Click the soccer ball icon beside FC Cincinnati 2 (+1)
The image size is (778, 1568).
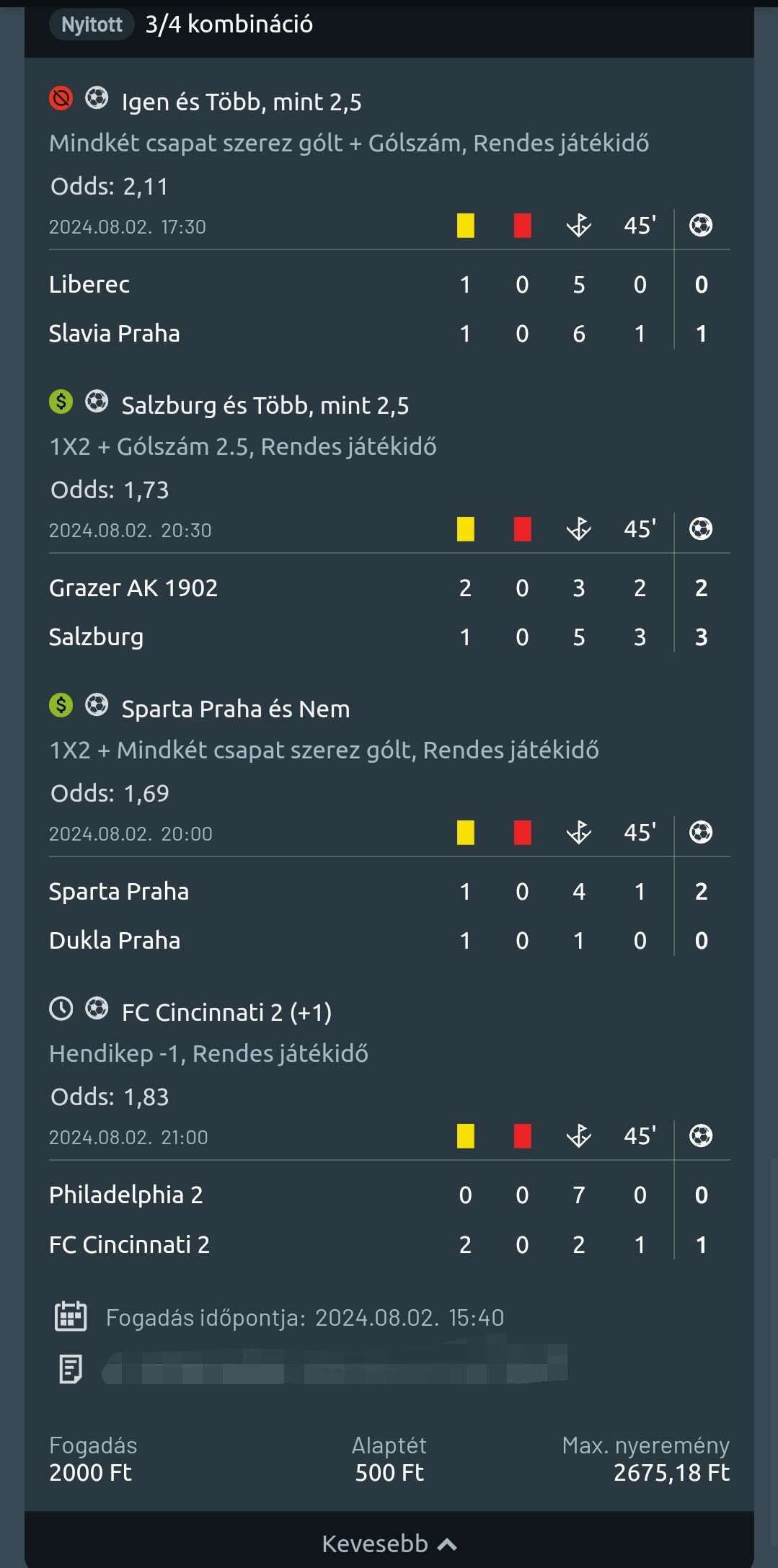click(x=97, y=1009)
